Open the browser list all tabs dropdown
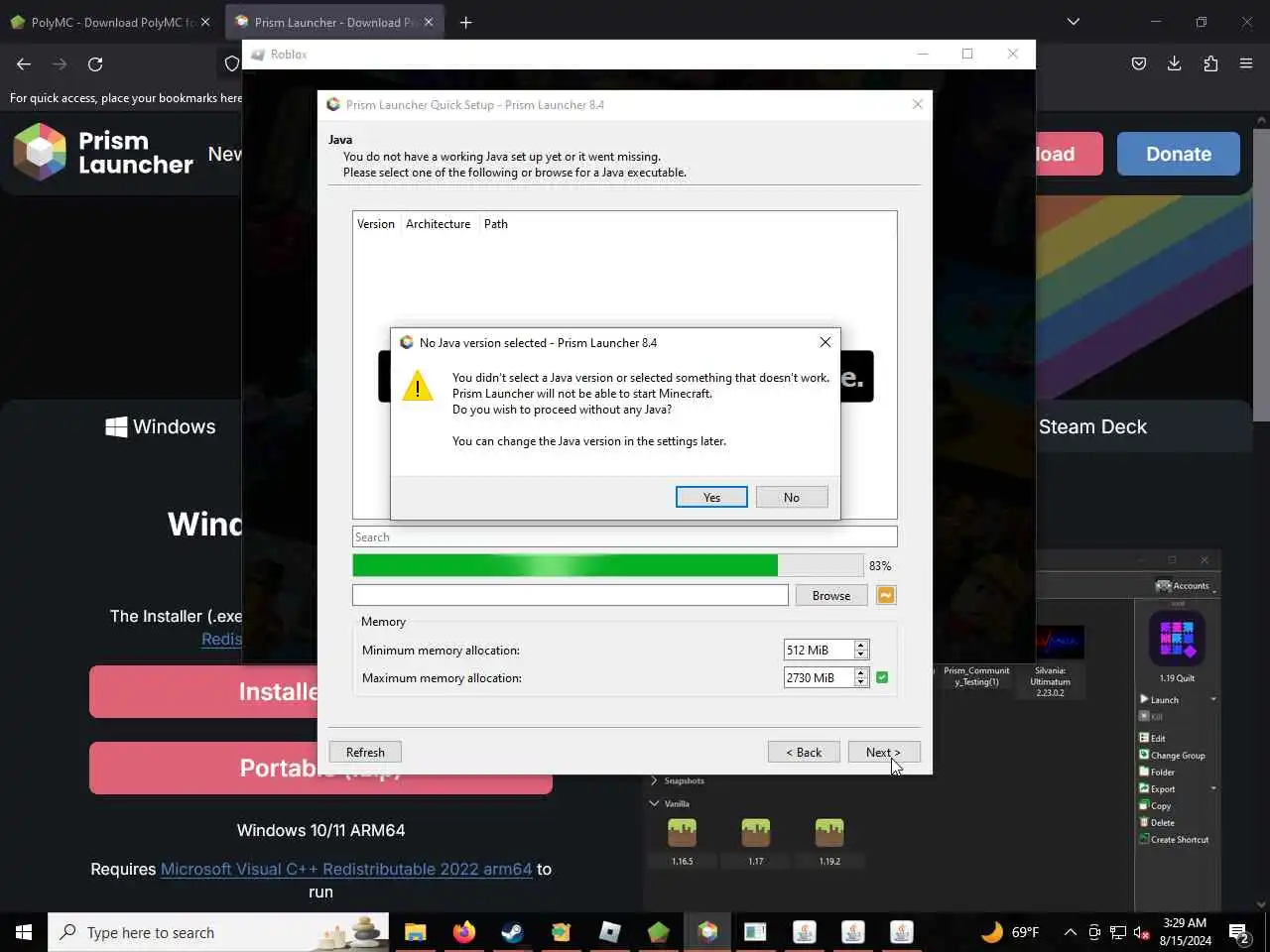Viewport: 1270px width, 952px height. click(x=1073, y=22)
